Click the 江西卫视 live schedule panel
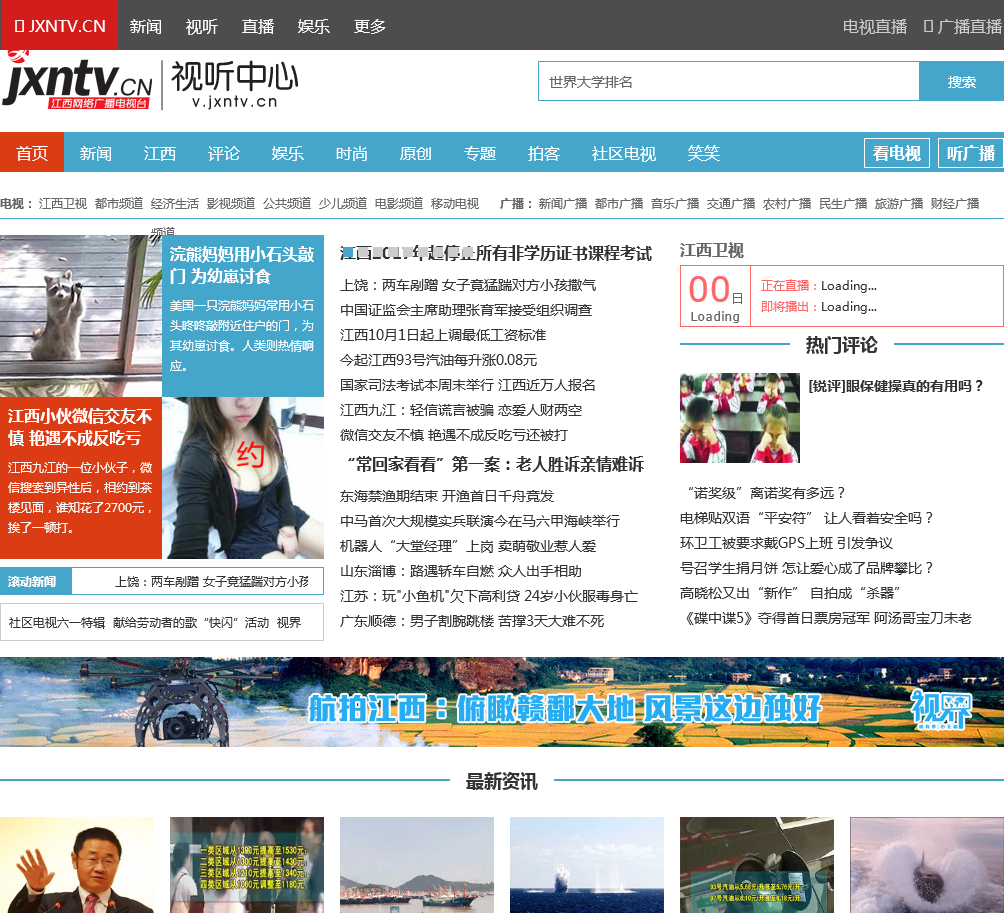 pos(841,296)
